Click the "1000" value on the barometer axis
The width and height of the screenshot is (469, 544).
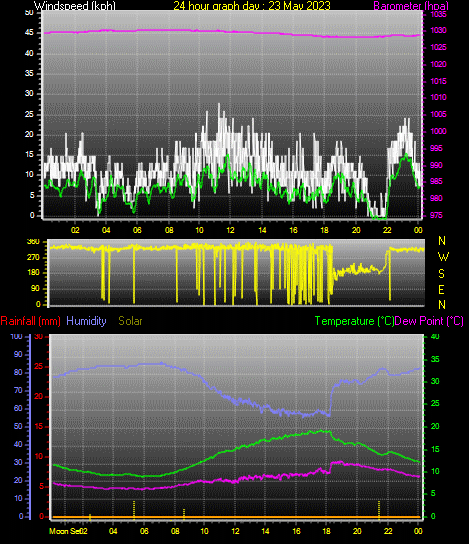point(438,131)
